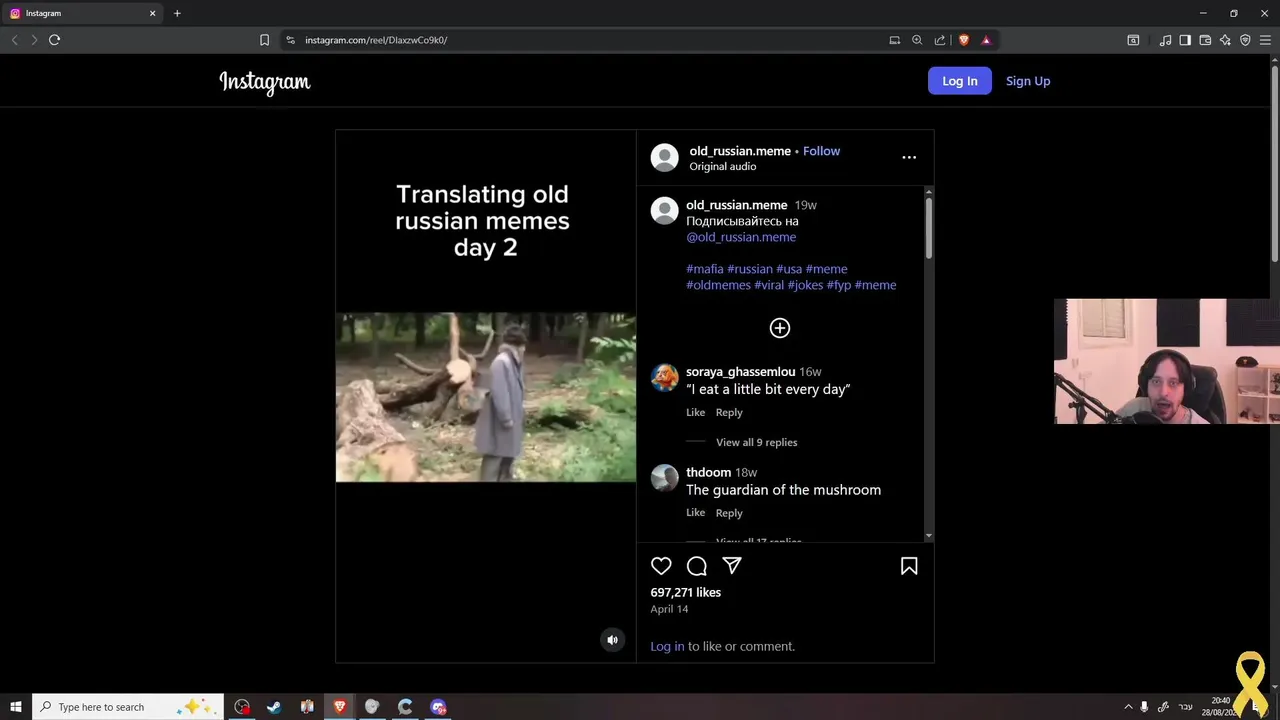Bookmark this page in the address bar
This screenshot has height=720, width=1280.
[264, 40]
